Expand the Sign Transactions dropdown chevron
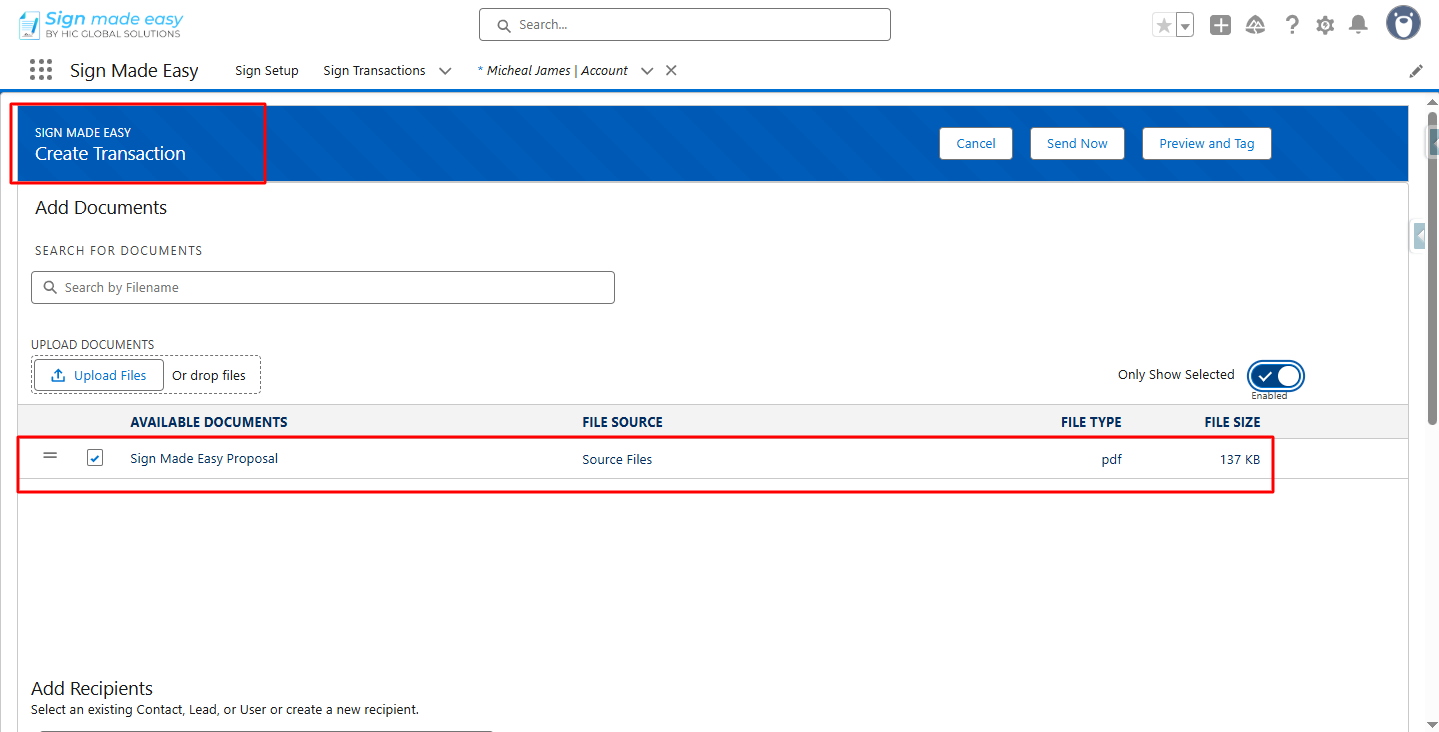This screenshot has height=732, width=1439. click(445, 71)
